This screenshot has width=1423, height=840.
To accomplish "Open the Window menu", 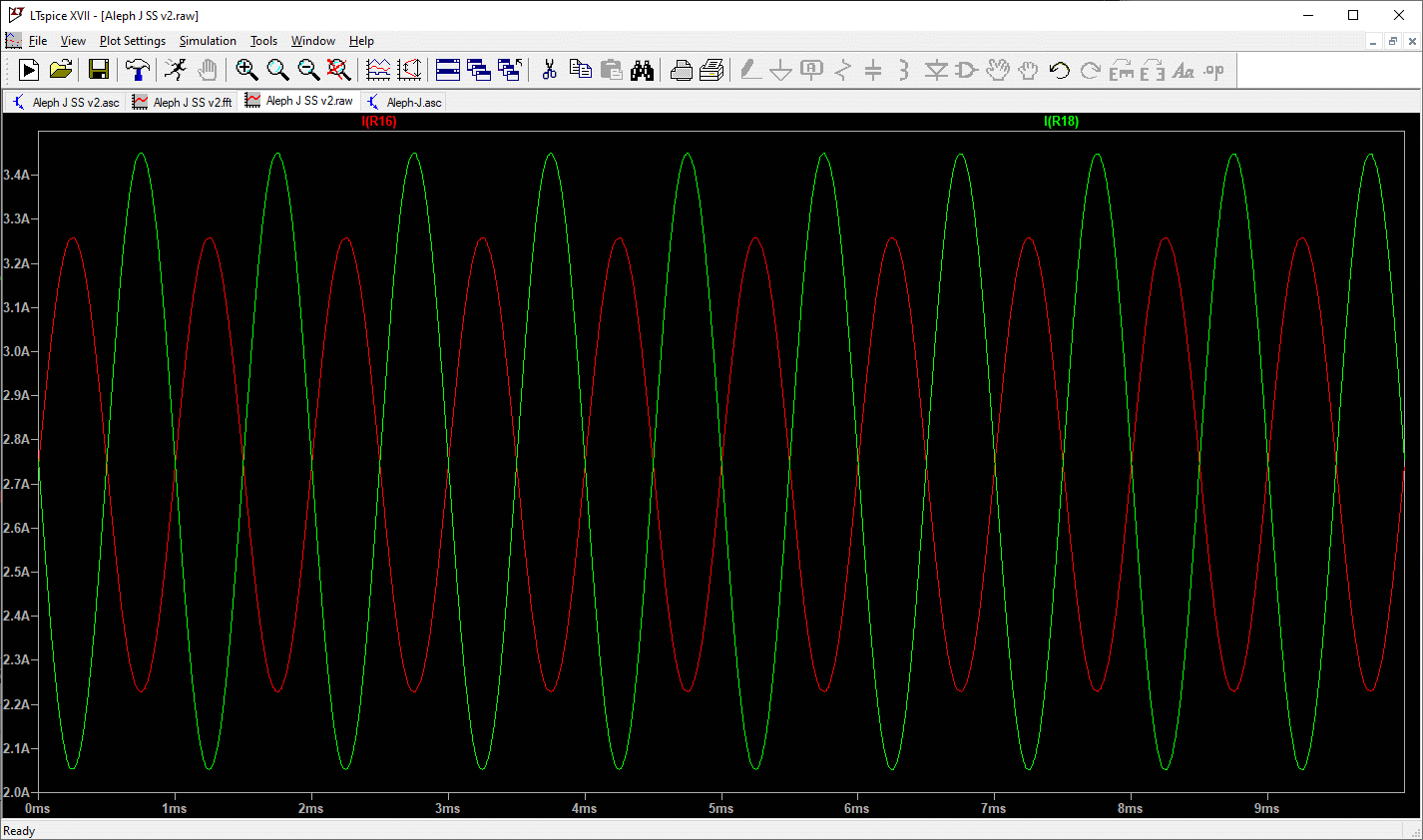I will tap(312, 41).
